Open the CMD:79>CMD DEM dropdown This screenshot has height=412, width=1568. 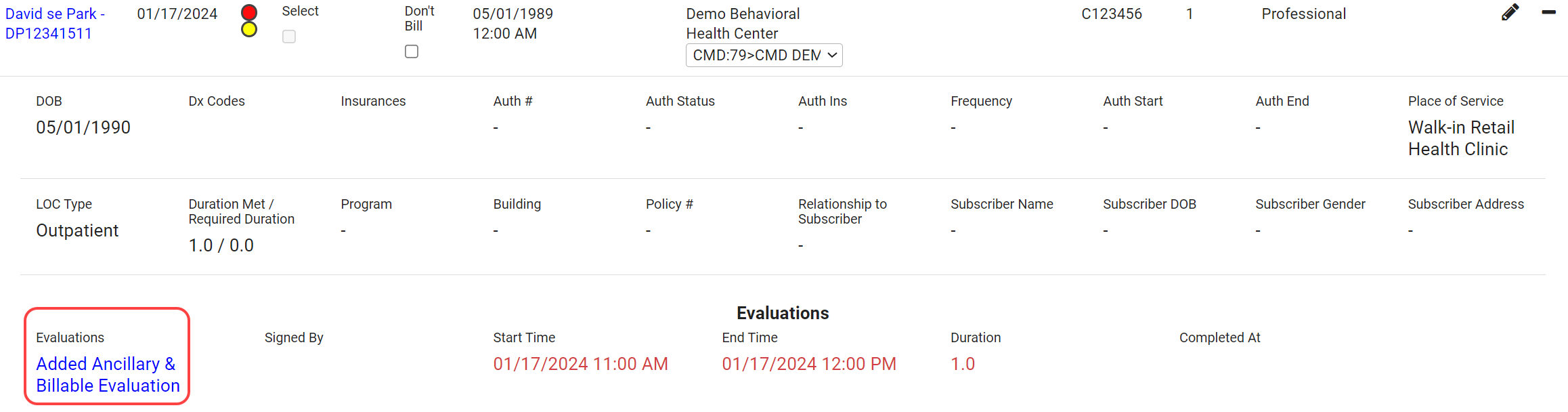[x=764, y=55]
